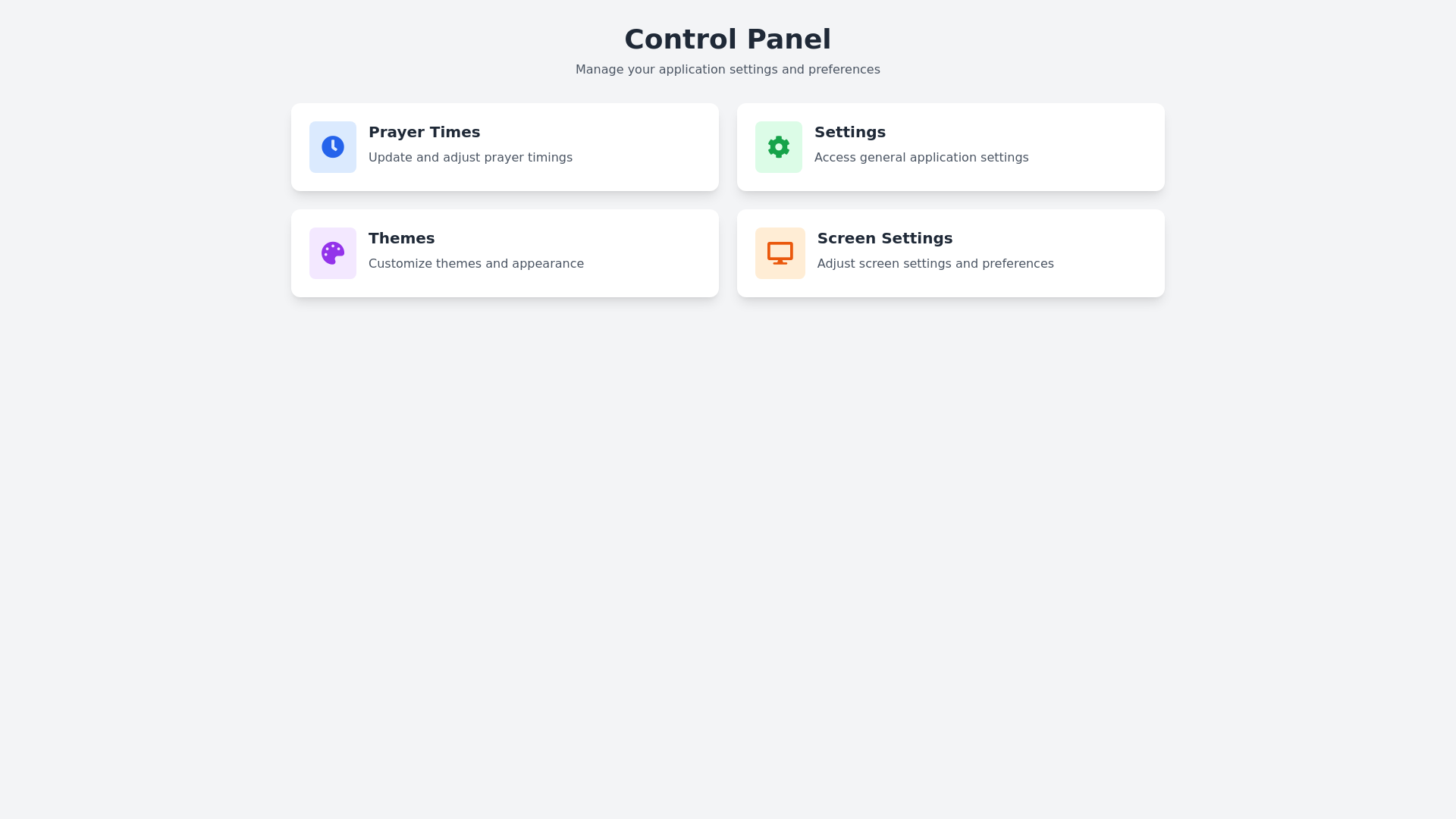Open the Prayer Times card
Image resolution: width=1456 pixels, height=819 pixels.
click(504, 146)
